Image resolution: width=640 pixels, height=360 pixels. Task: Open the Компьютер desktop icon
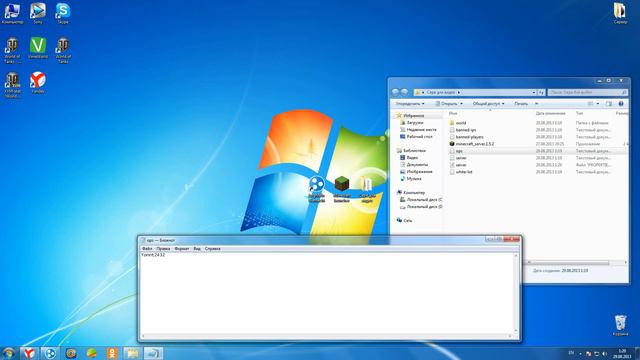(x=12, y=13)
